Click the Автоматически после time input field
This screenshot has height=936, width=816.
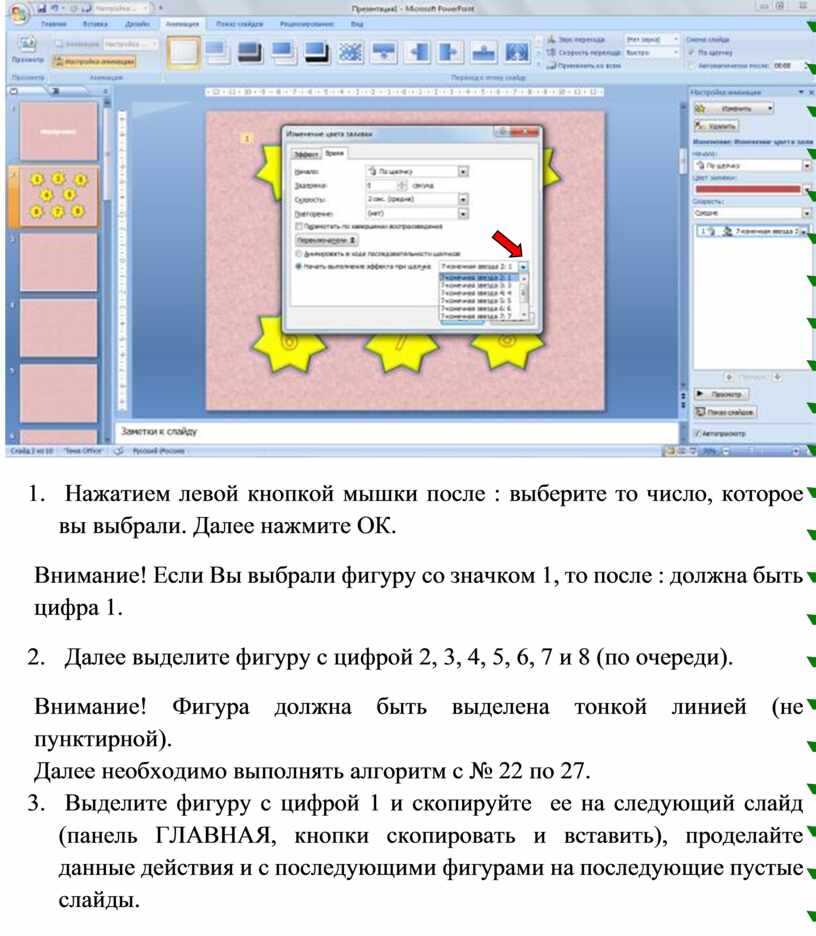787,66
